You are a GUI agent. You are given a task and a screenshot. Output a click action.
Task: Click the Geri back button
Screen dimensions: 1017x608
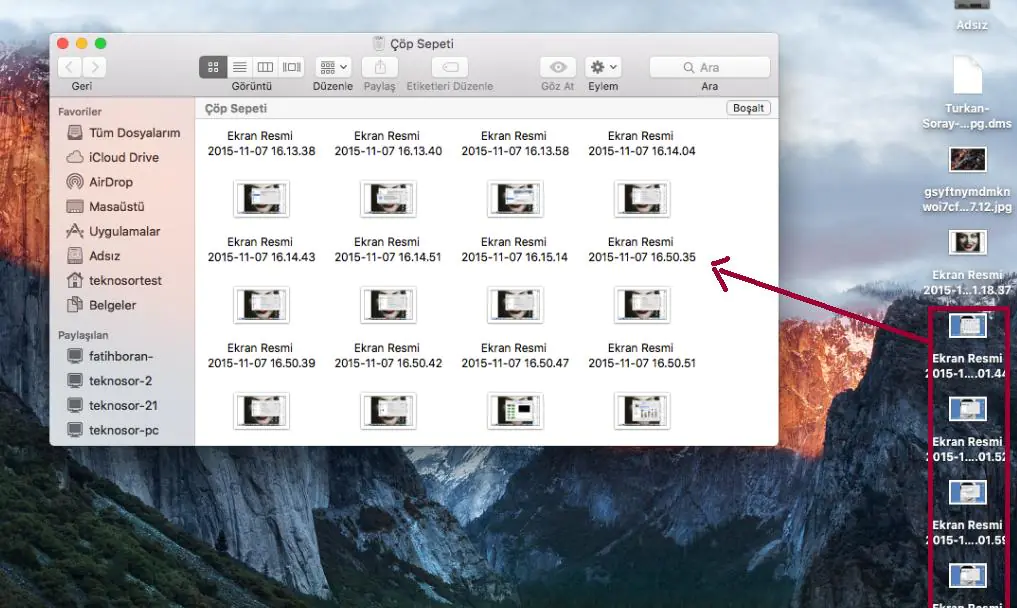pyautogui.click(x=69, y=67)
